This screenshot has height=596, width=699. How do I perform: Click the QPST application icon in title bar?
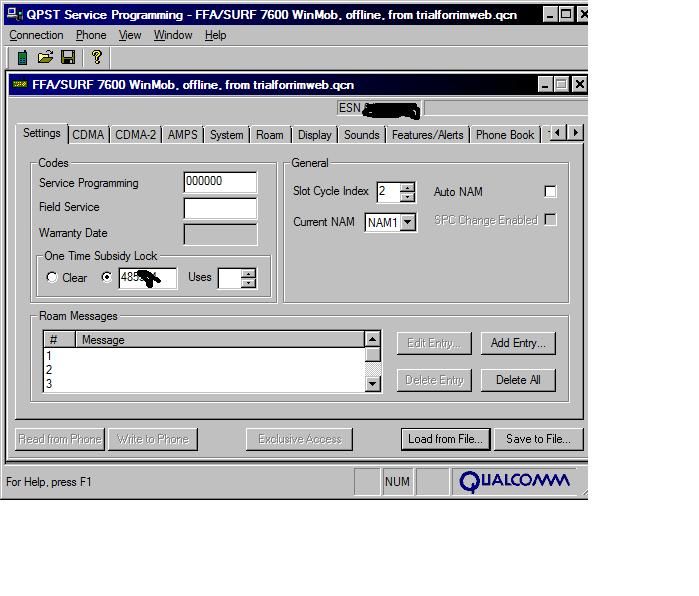(x=15, y=14)
